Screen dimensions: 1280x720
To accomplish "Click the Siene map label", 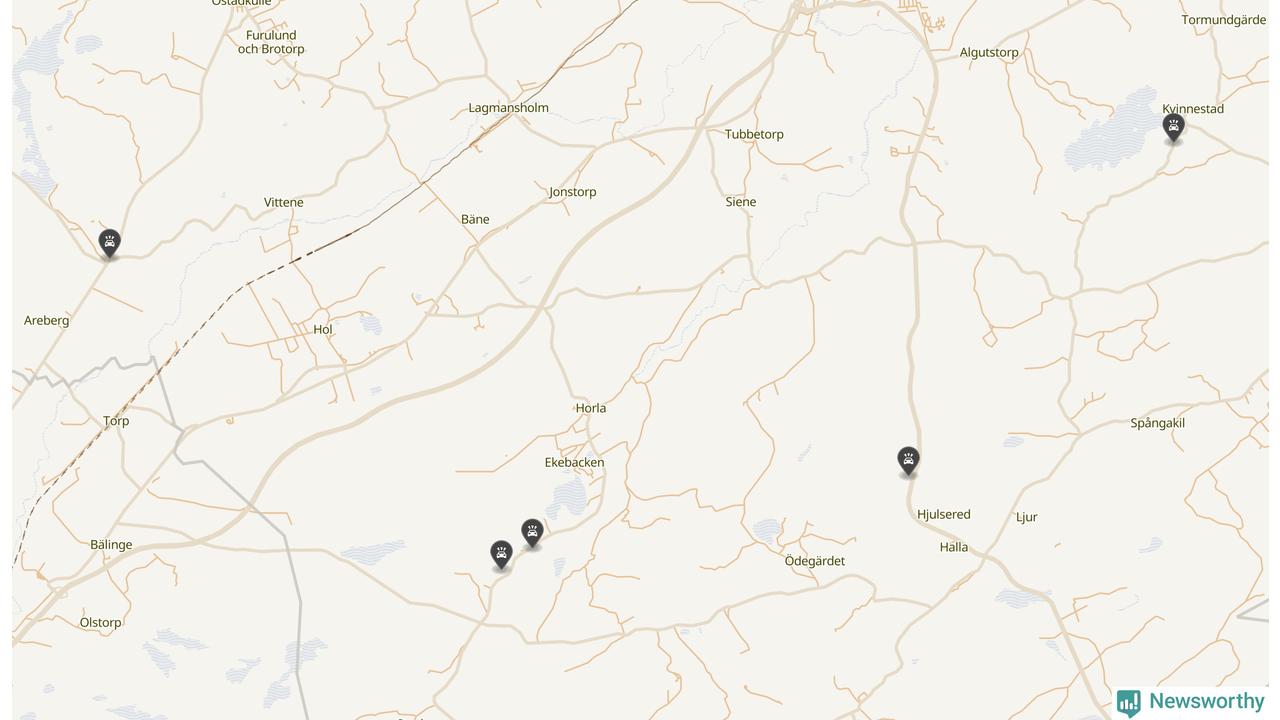I will coord(740,202).
